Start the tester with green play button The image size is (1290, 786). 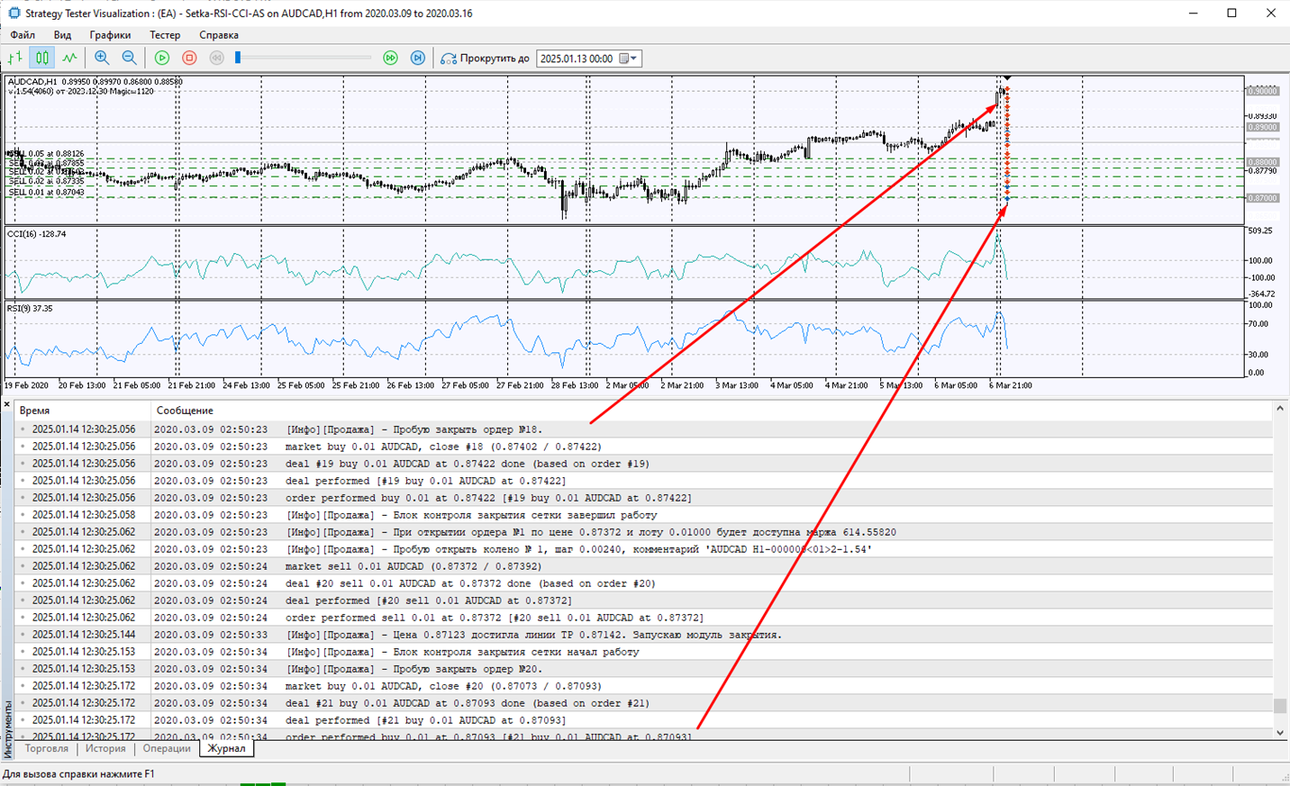click(x=162, y=58)
